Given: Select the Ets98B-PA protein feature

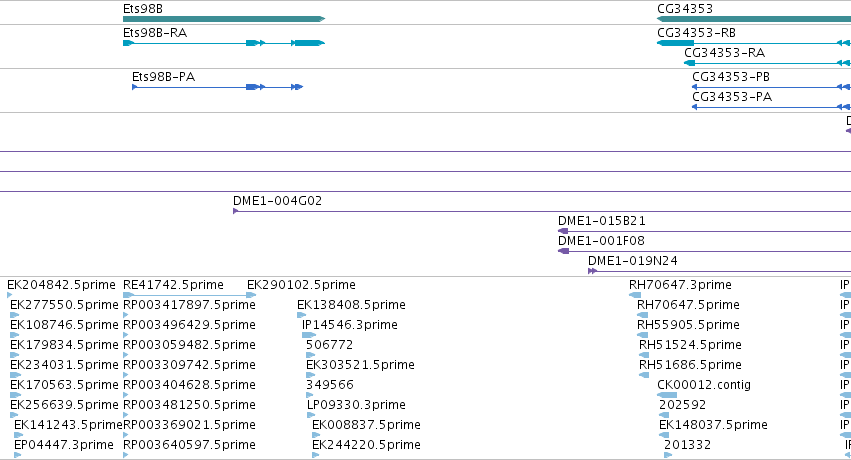Looking at the screenshot, I should pyautogui.click(x=218, y=87).
